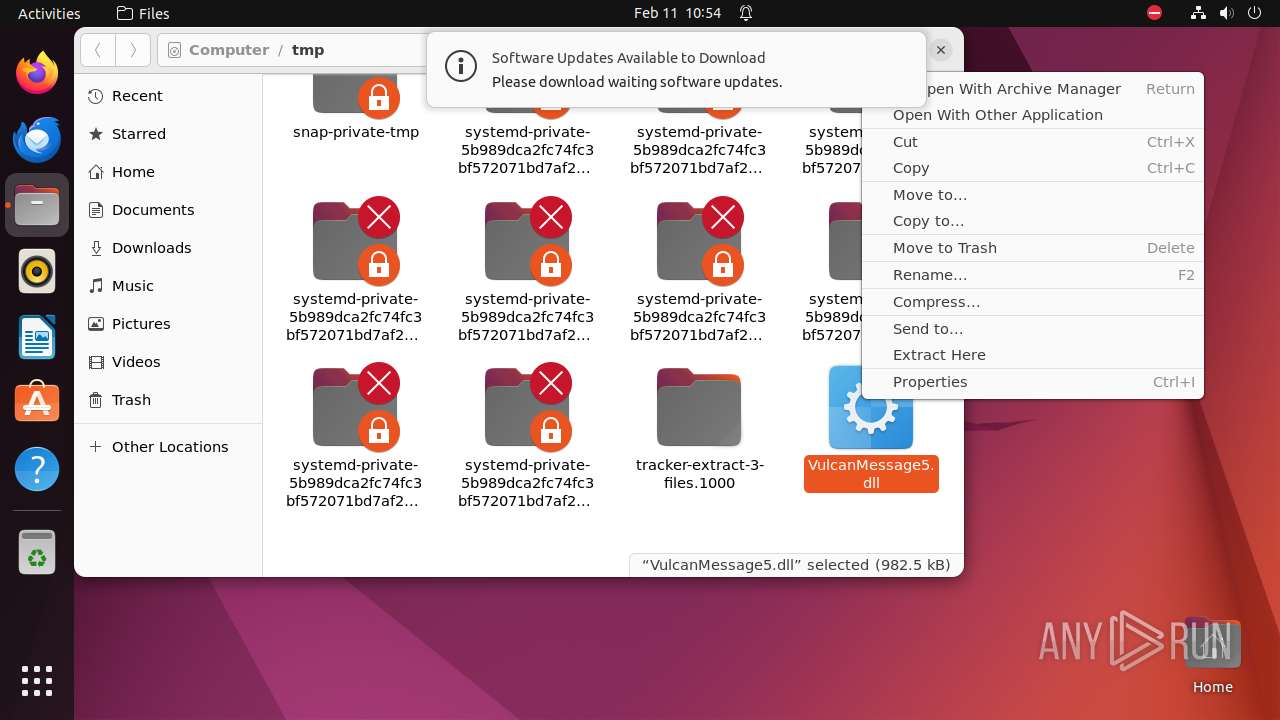
Task: Open Ubuntu Software store in dock
Action: click(x=37, y=403)
